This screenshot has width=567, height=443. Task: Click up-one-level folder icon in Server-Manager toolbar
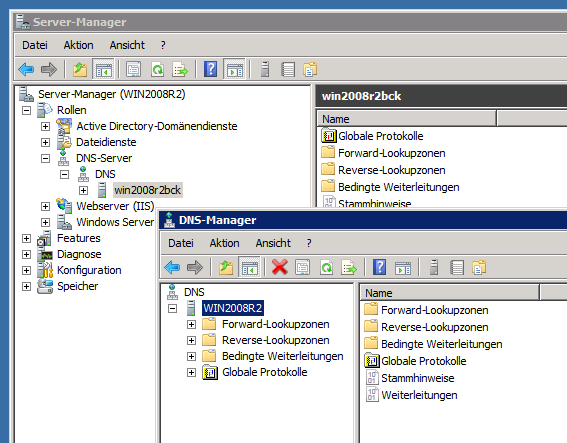pos(80,69)
